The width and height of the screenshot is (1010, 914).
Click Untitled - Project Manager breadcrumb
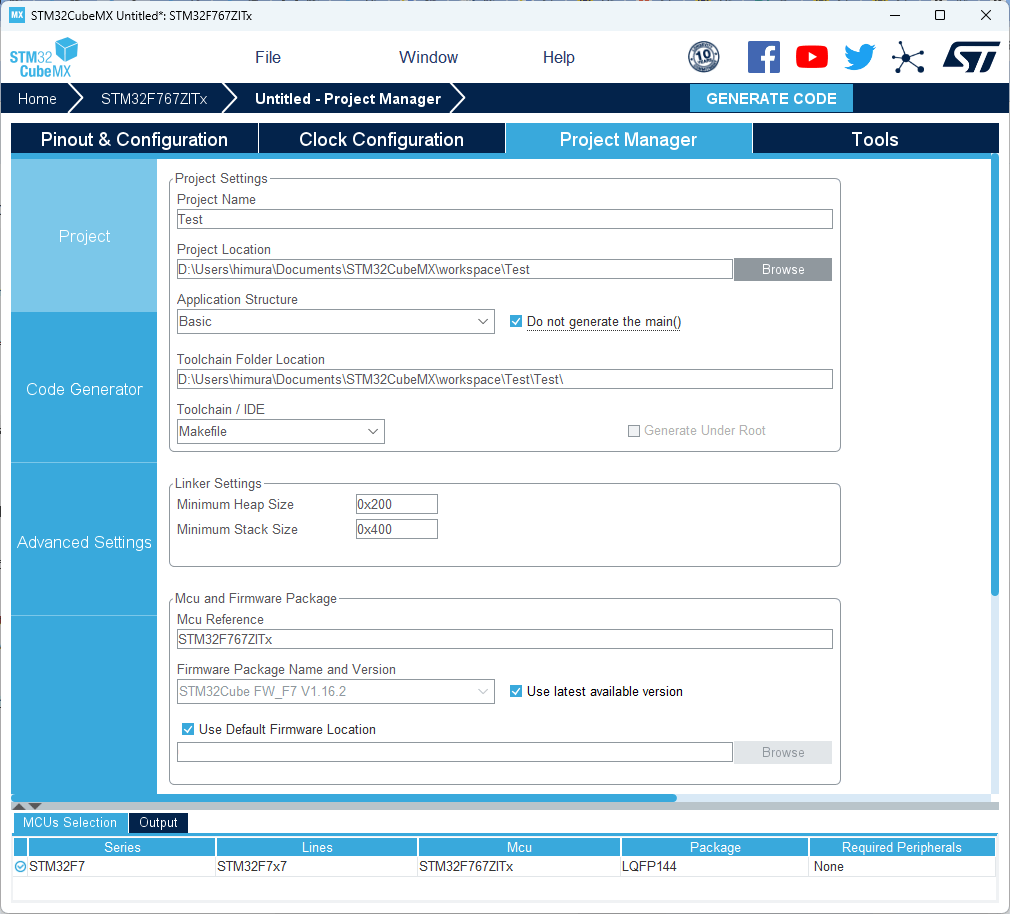(348, 99)
